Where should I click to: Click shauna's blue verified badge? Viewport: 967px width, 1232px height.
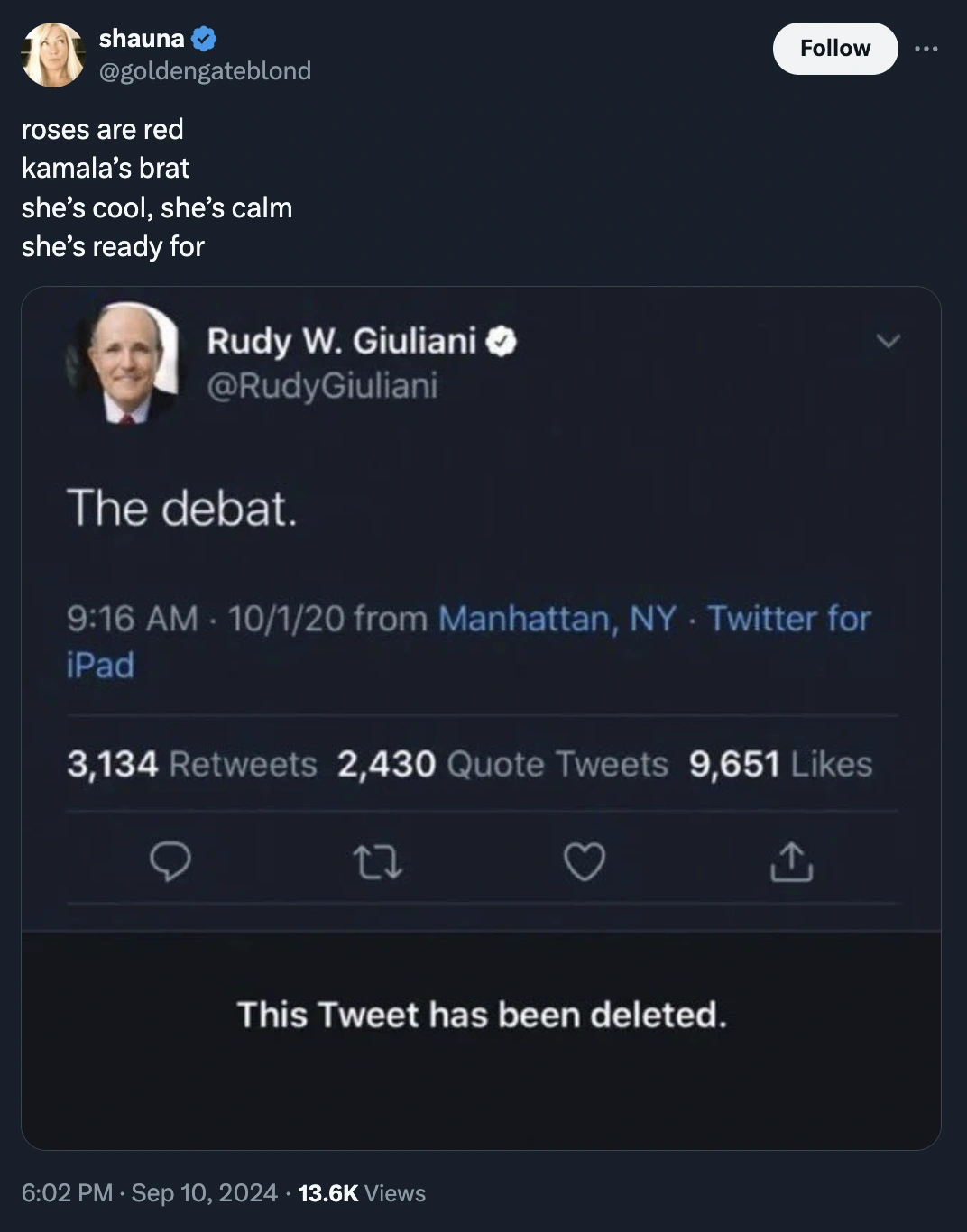pos(204,39)
